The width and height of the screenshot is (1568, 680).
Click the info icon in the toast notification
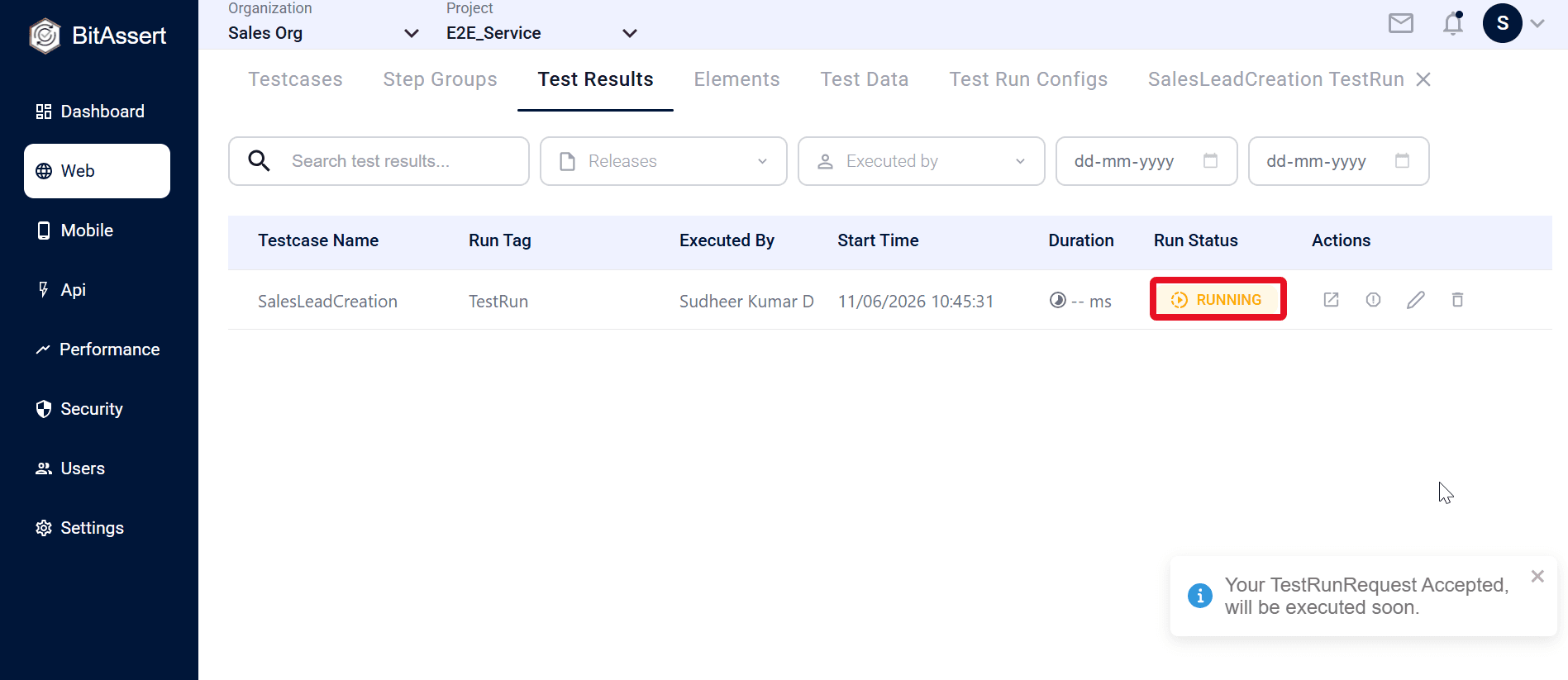click(x=1200, y=595)
